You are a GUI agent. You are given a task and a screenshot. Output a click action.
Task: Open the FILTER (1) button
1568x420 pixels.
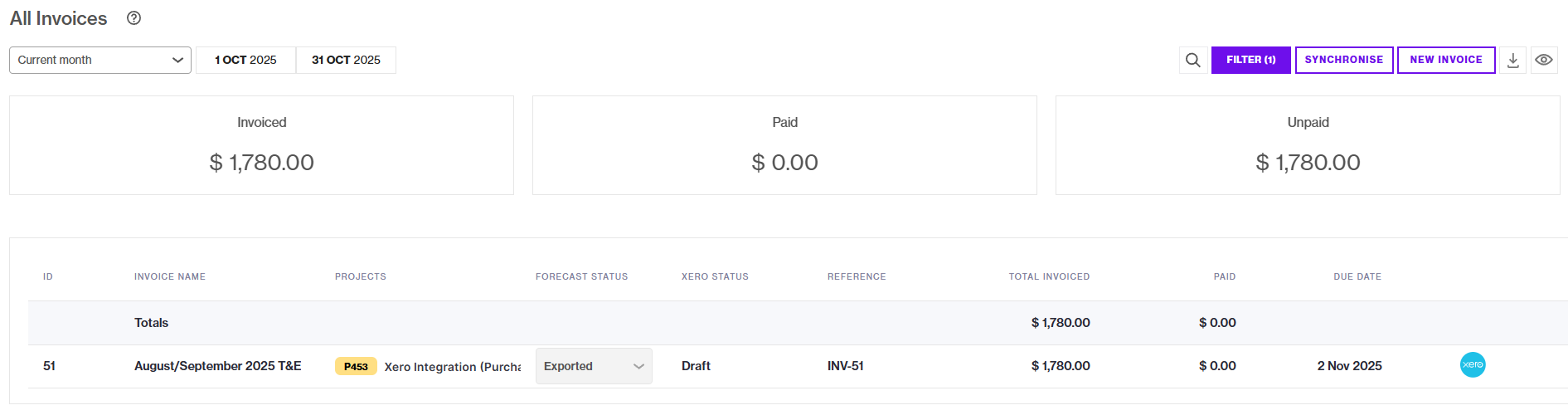[x=1250, y=60]
